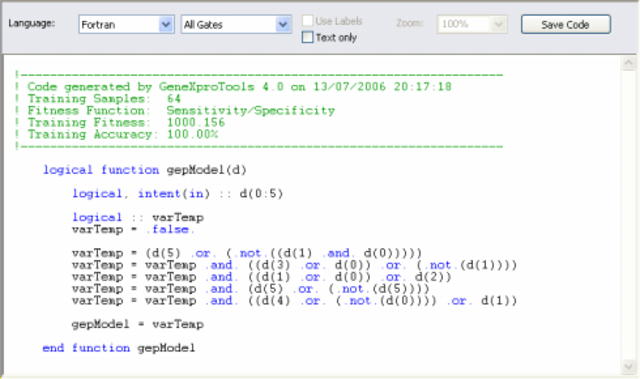Image resolution: width=640 pixels, height=379 pixels.
Task: Click the 'logical function gepModel(d)' line
Action: pyautogui.click(x=145, y=170)
